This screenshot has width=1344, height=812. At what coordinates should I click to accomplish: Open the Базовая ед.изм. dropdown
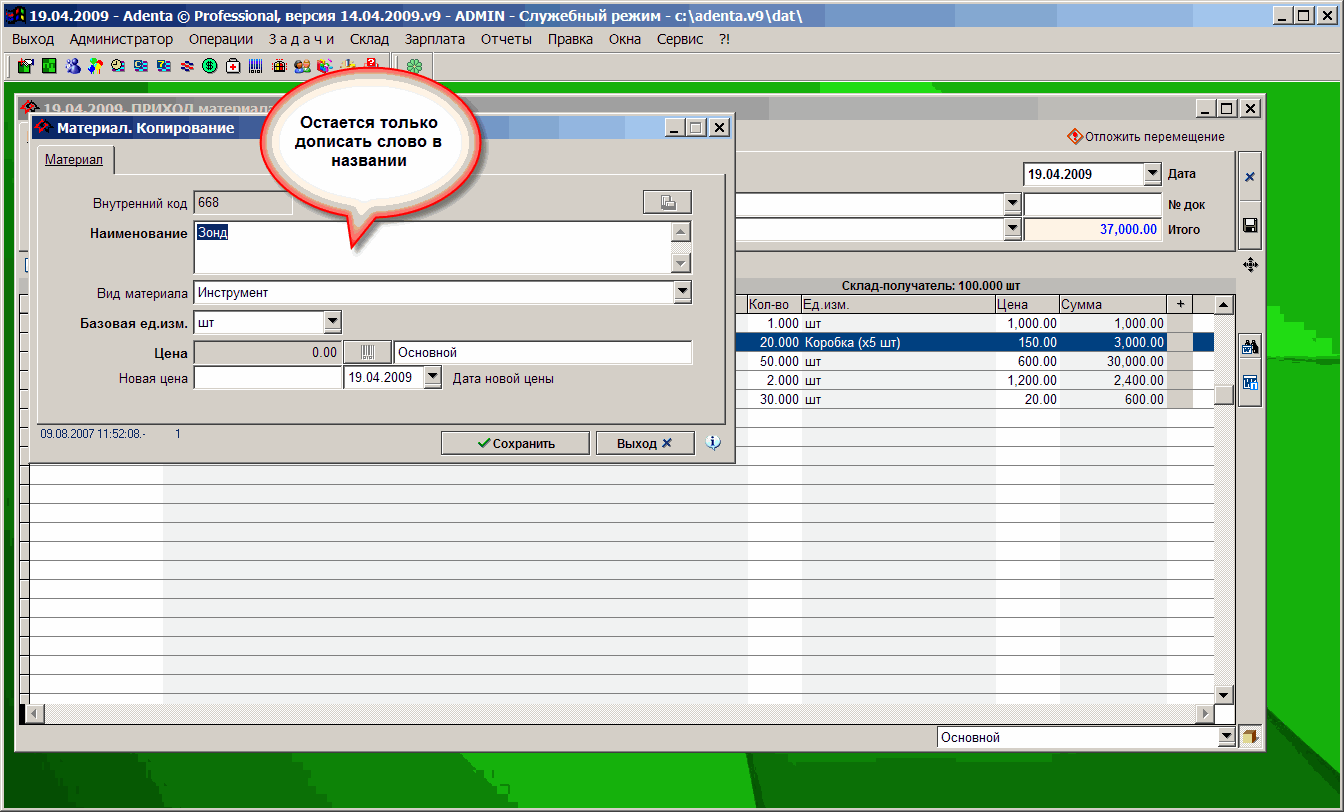click(332, 322)
